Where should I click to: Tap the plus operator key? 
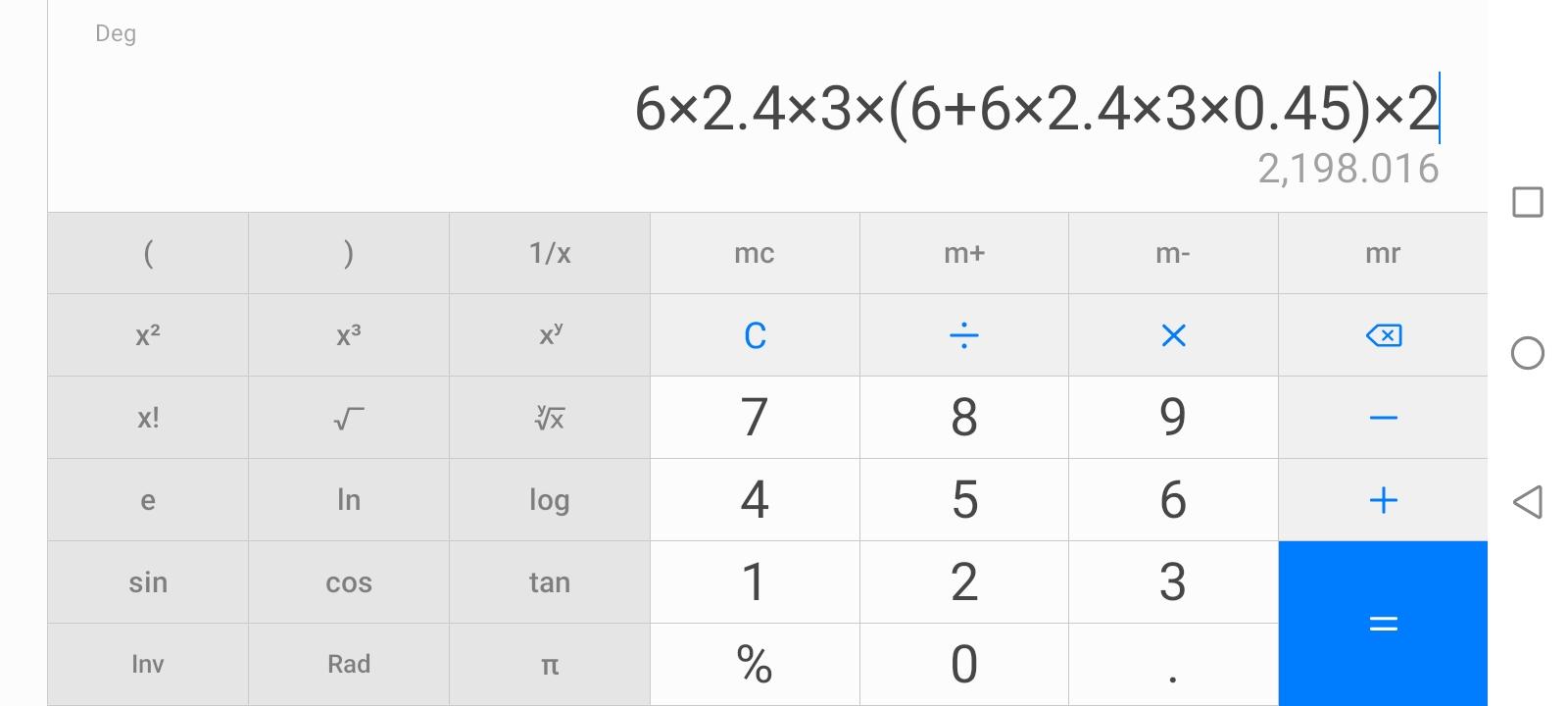(x=1383, y=500)
